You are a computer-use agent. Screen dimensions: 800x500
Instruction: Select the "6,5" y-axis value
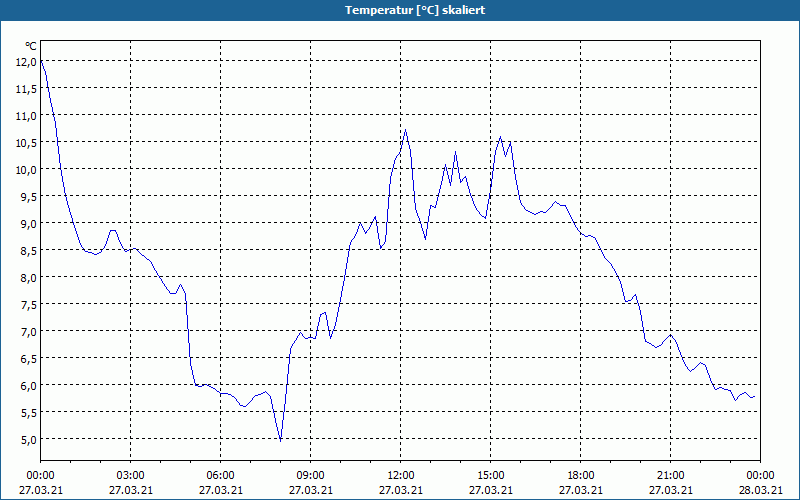coord(29,359)
